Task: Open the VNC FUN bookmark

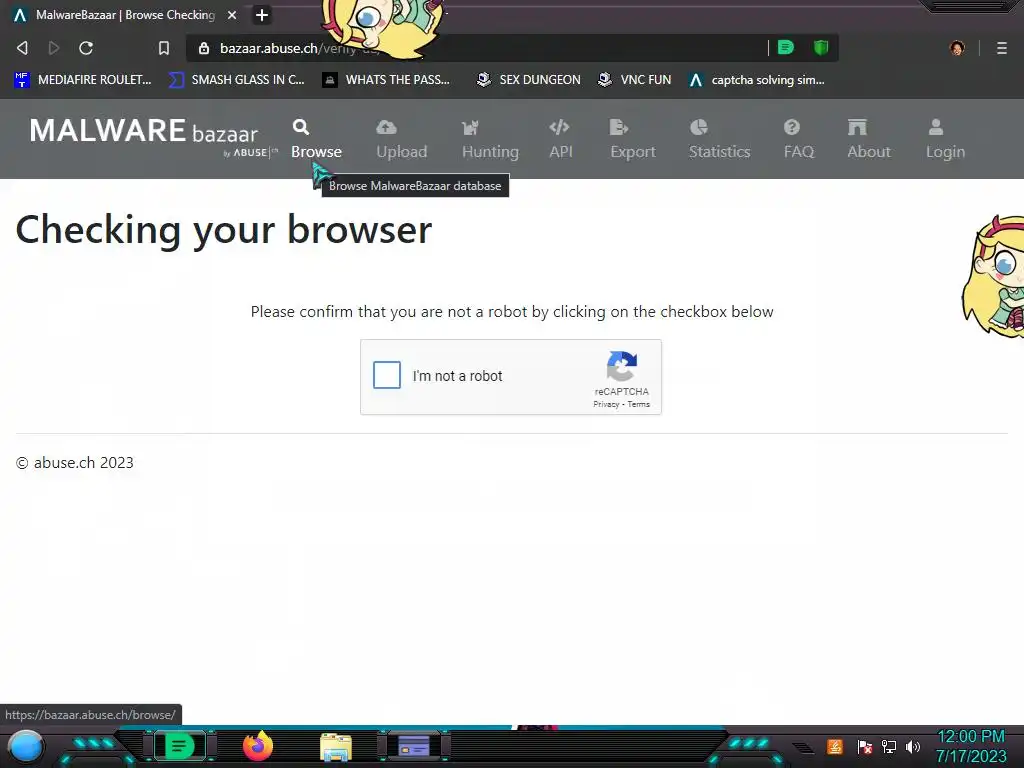Action: (x=635, y=80)
